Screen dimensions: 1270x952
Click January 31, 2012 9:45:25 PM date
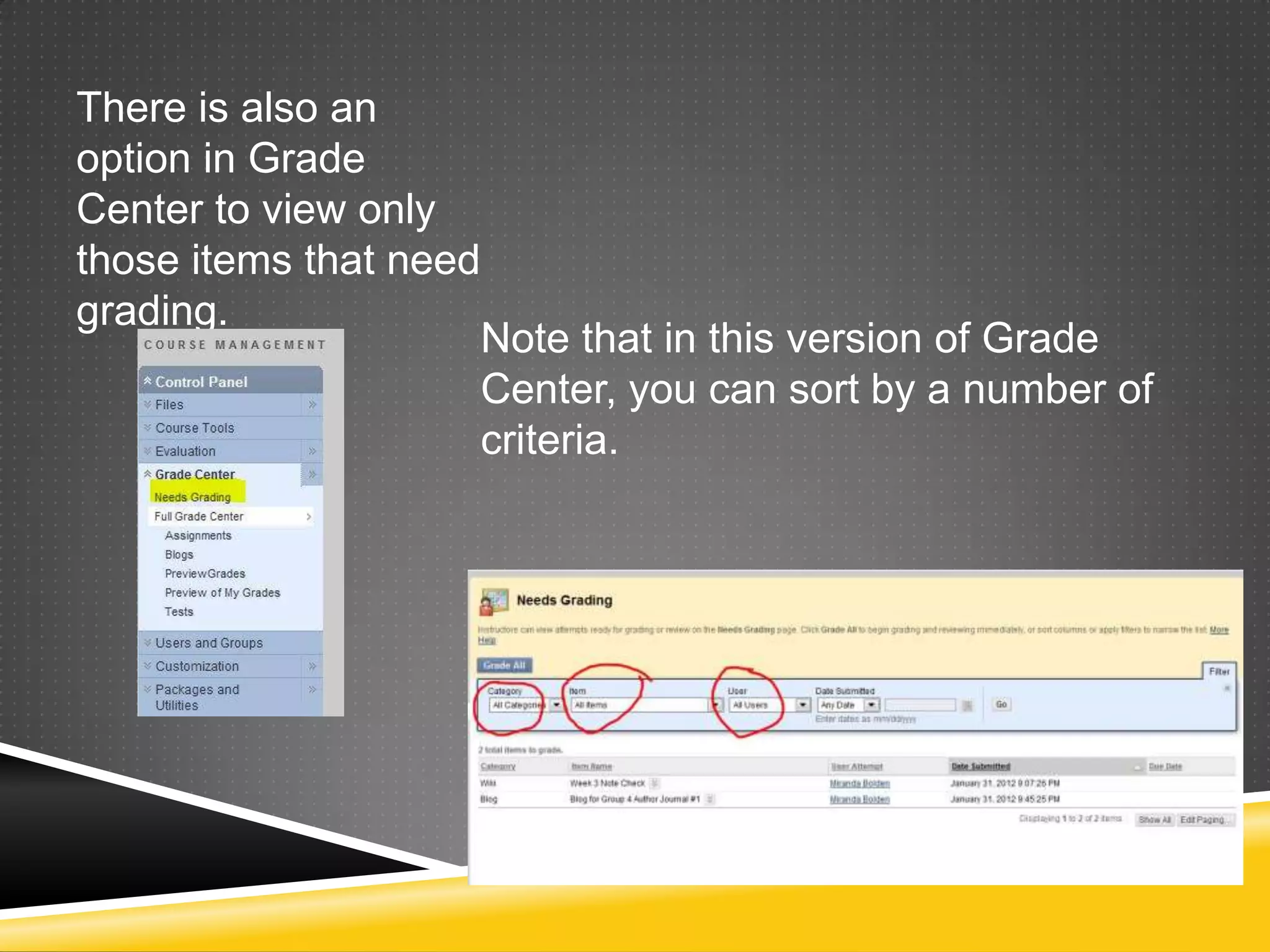pyautogui.click(x=1005, y=800)
